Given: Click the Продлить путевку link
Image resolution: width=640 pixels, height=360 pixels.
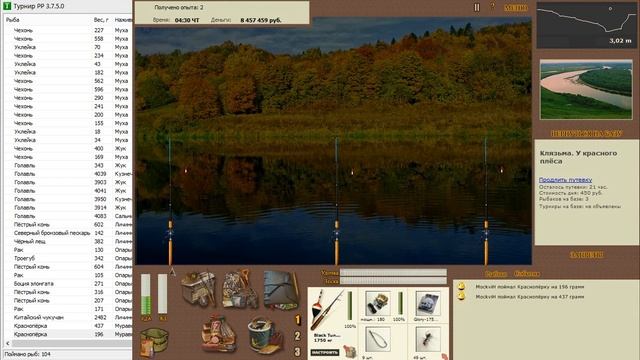Looking at the screenshot, I should point(565,180).
